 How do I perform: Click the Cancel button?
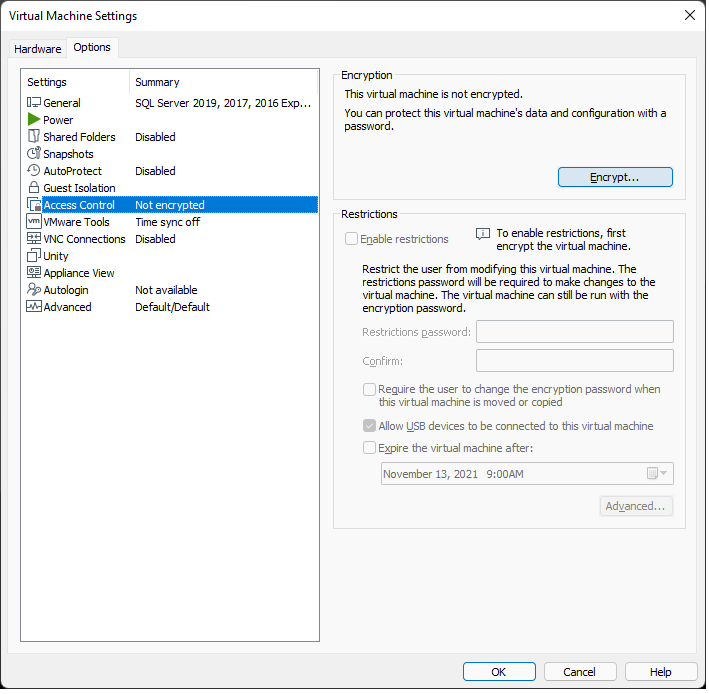(581, 674)
